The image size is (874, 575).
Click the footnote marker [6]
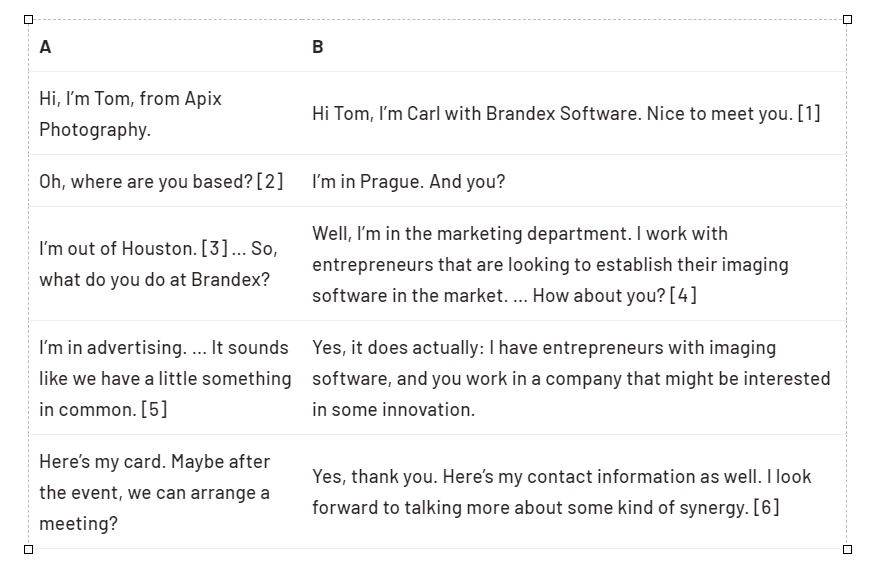(x=766, y=508)
